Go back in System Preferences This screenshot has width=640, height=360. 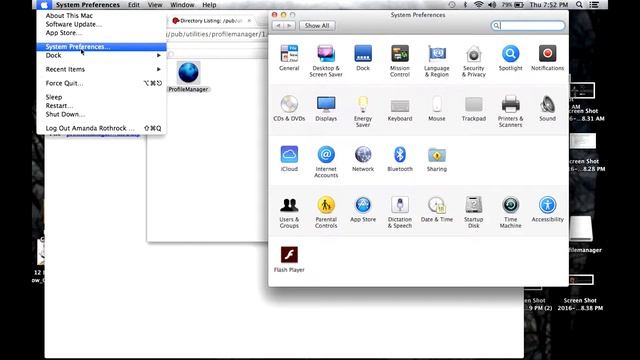278,25
